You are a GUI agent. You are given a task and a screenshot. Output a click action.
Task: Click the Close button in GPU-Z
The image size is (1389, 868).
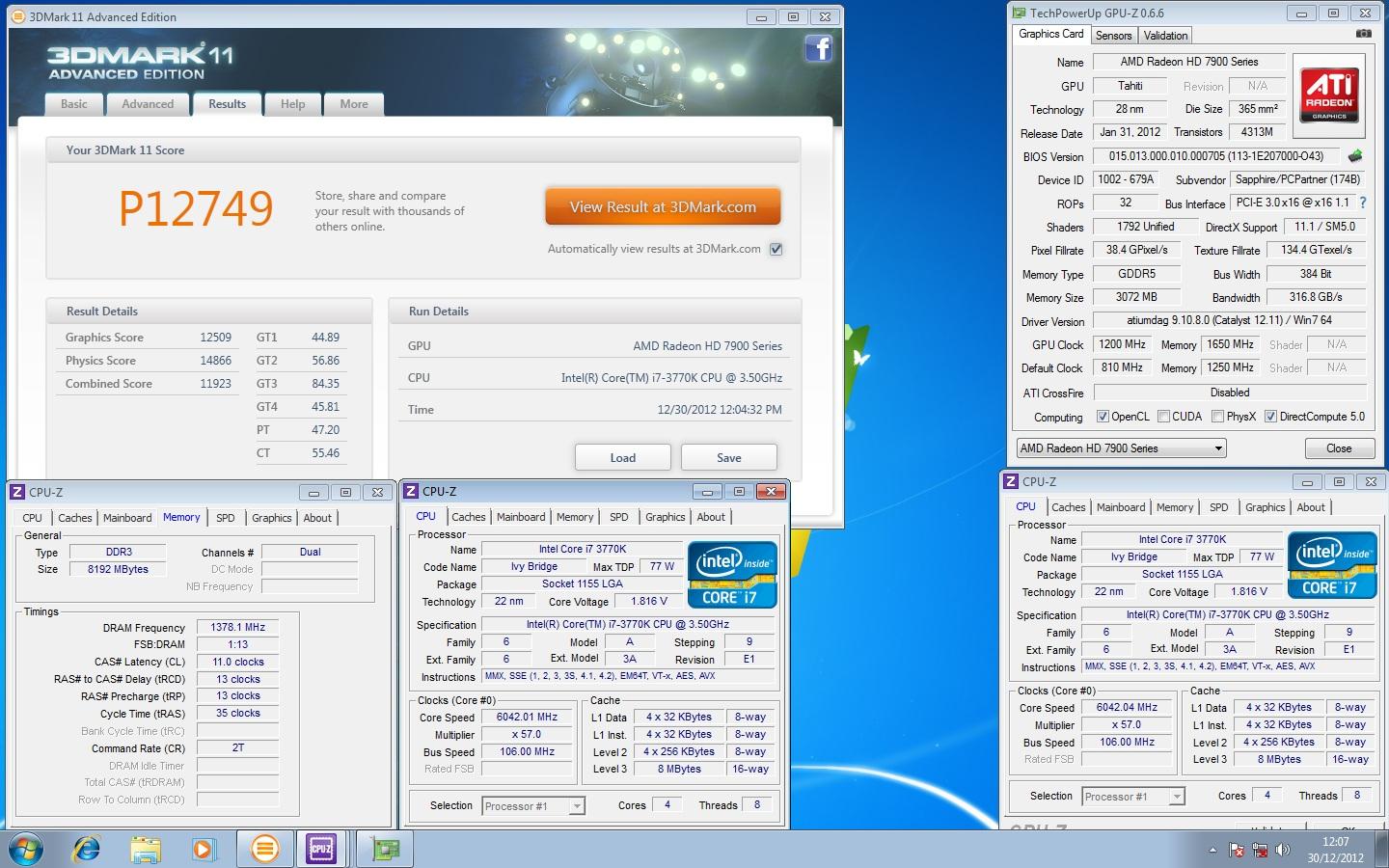point(1338,448)
